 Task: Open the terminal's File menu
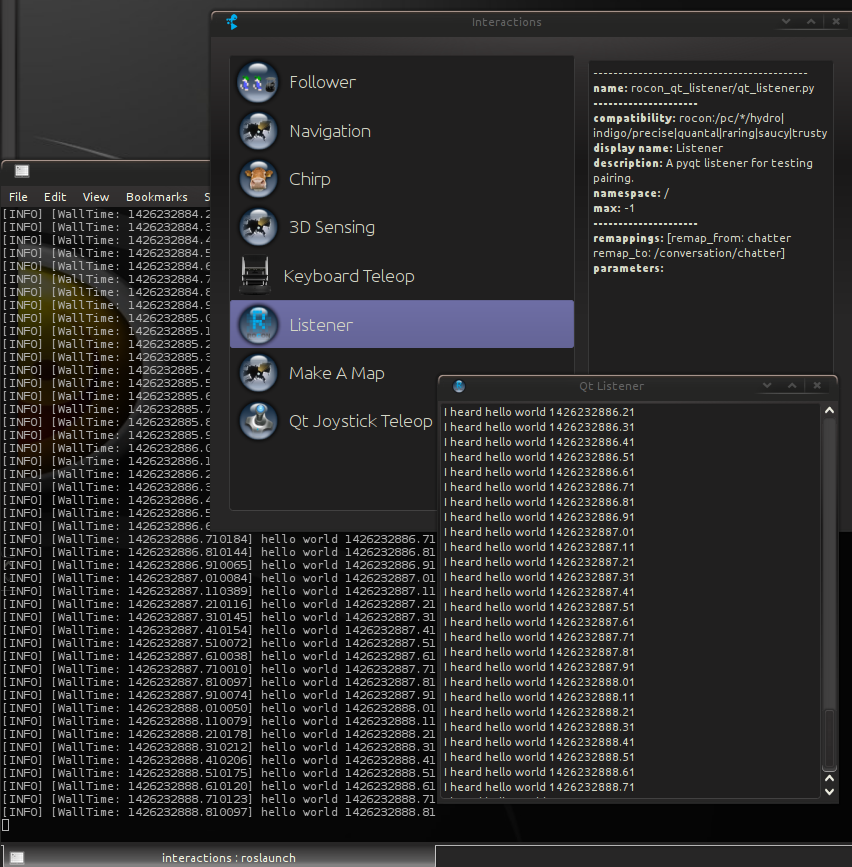[x=18, y=197]
